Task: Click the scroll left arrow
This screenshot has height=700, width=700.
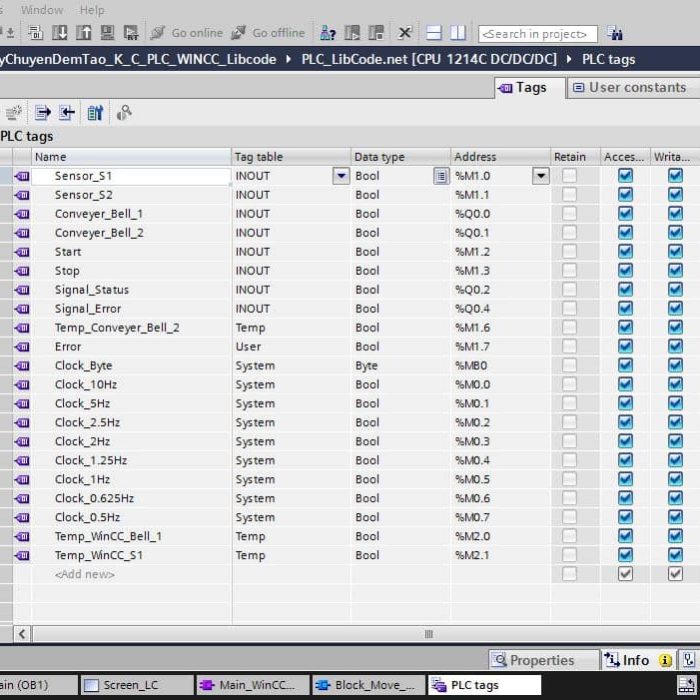Action: tap(22, 633)
